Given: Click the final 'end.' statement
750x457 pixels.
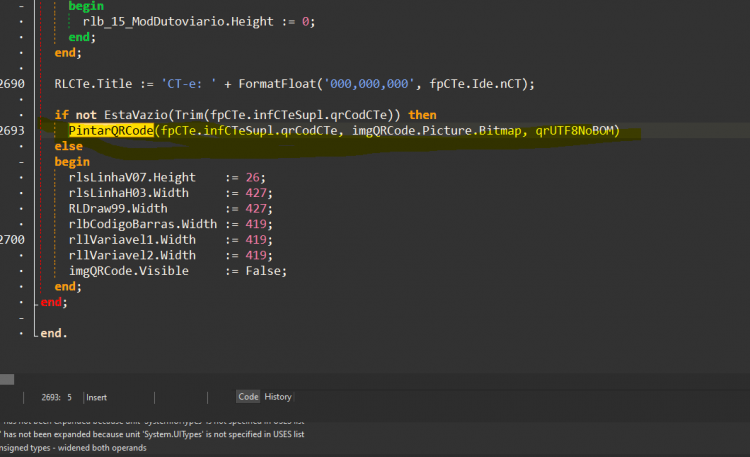Looking at the screenshot, I should 54,333.
